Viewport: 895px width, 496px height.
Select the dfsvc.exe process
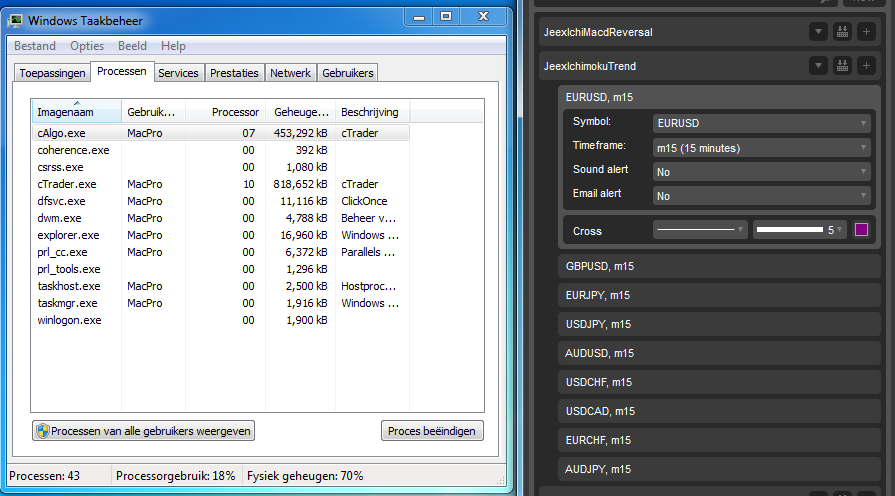coord(220,201)
